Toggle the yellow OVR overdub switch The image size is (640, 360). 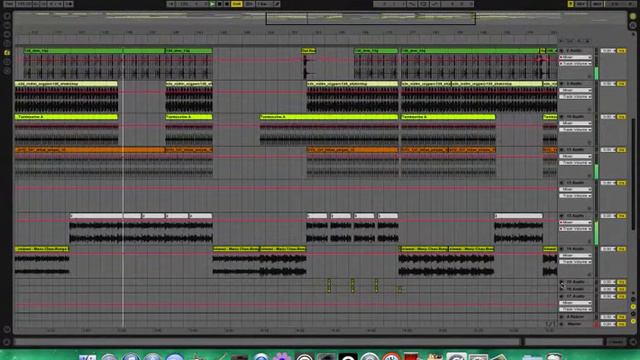click(237, 4)
